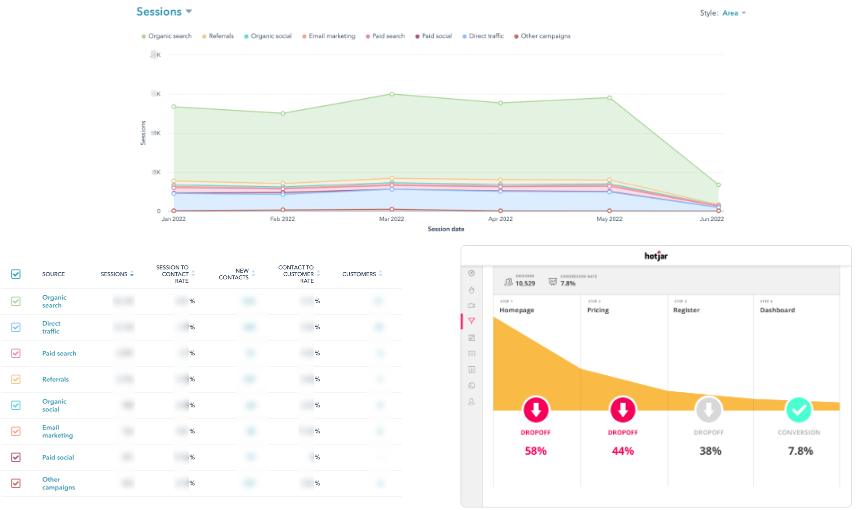The image size is (859, 510).
Task: Open Hotjar recordings camera icon
Action: coord(472,305)
